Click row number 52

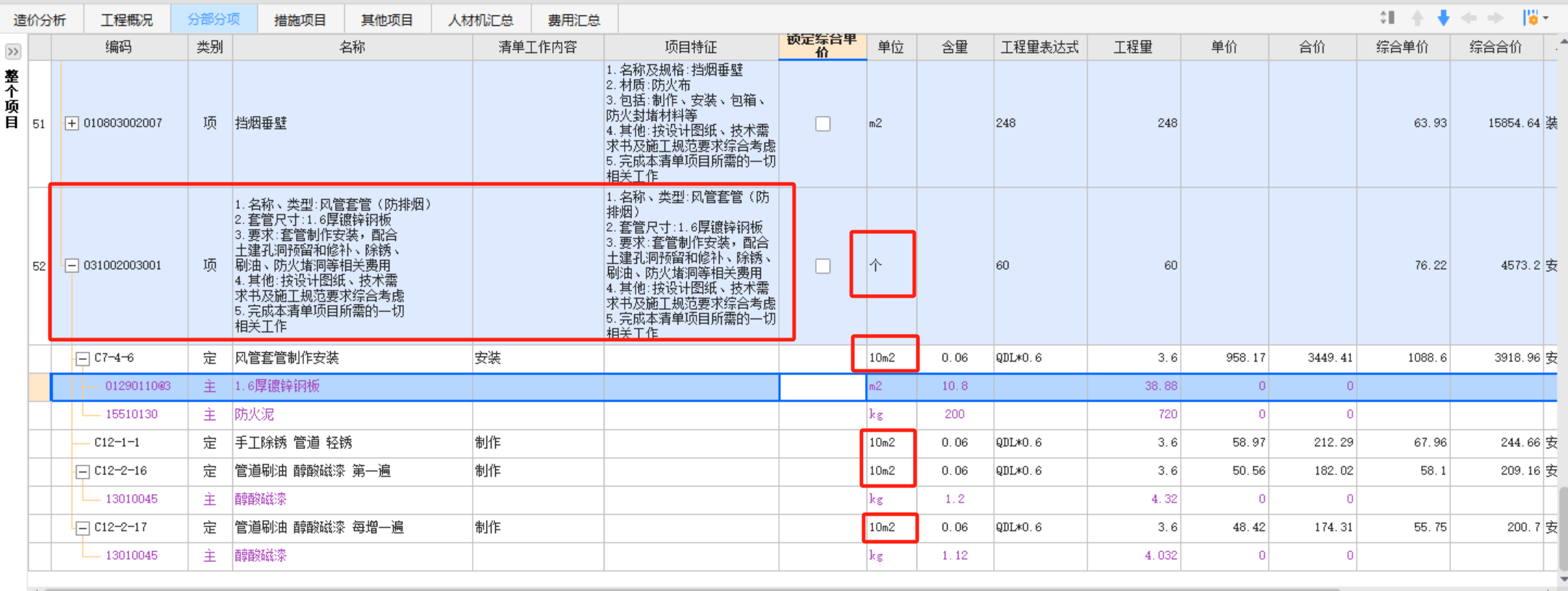click(x=39, y=266)
